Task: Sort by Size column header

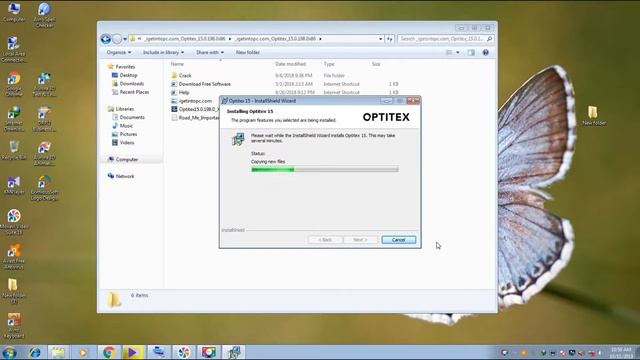Action: 376,64
